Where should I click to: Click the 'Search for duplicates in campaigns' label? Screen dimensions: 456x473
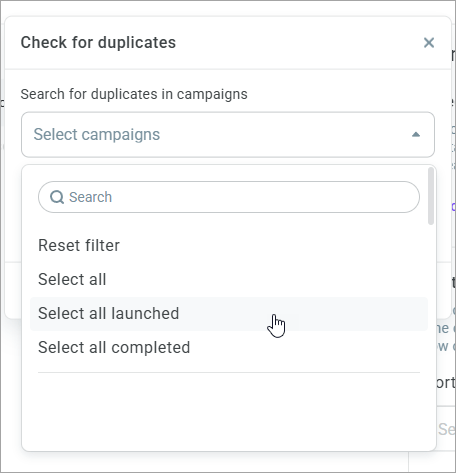pyautogui.click(x=134, y=94)
